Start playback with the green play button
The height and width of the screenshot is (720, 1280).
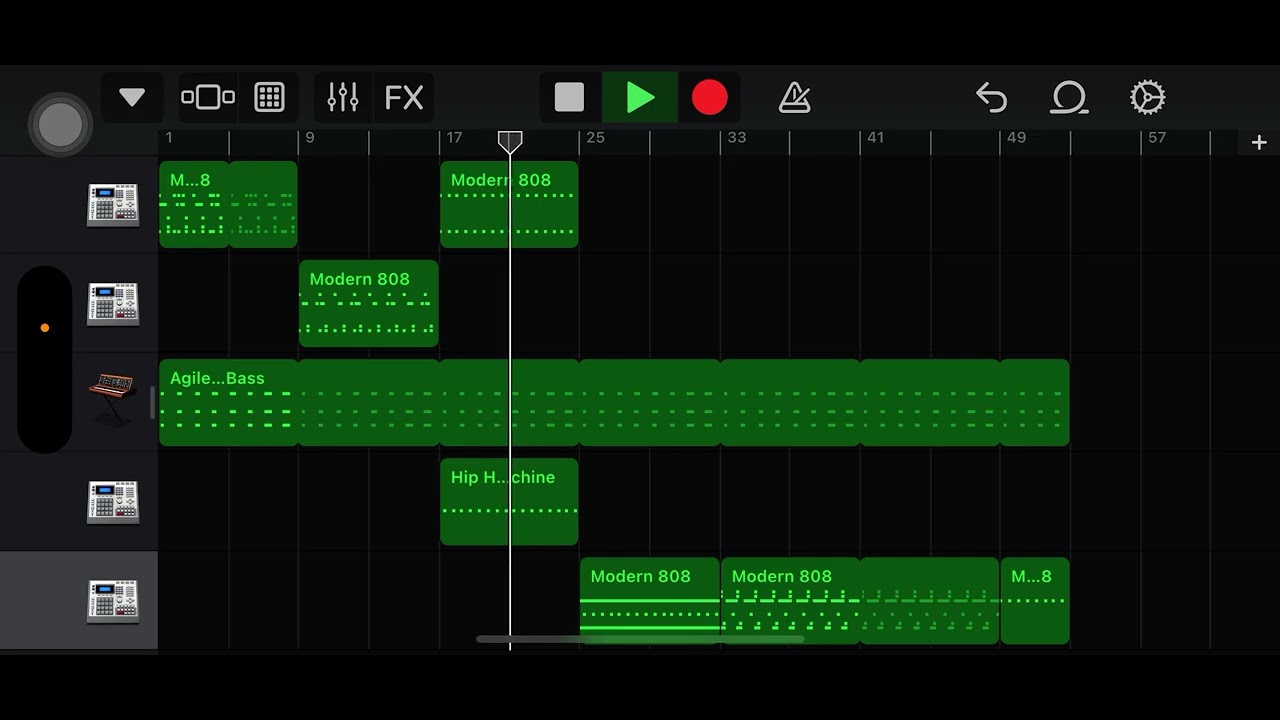click(x=640, y=98)
